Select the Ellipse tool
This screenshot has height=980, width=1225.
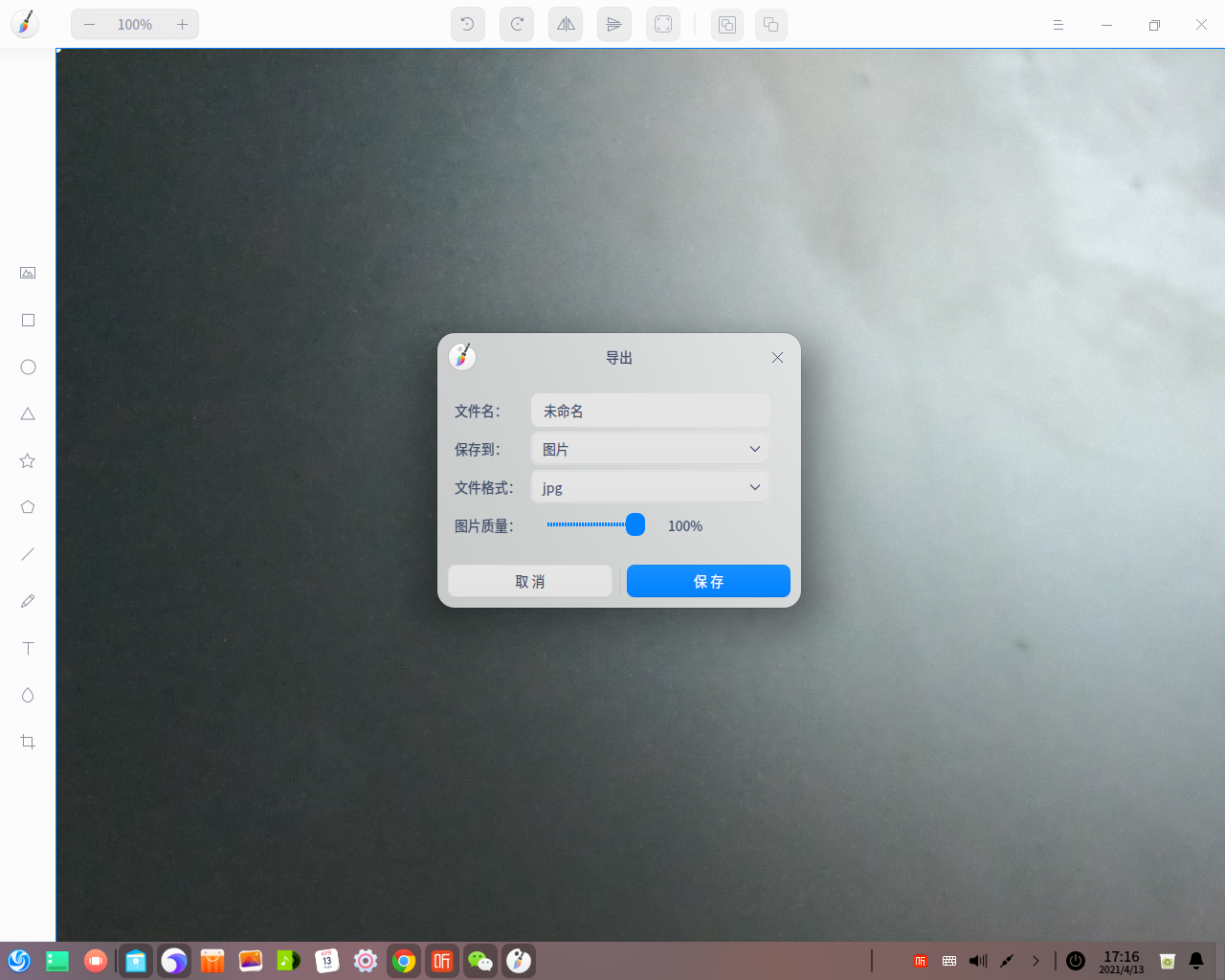[28, 367]
